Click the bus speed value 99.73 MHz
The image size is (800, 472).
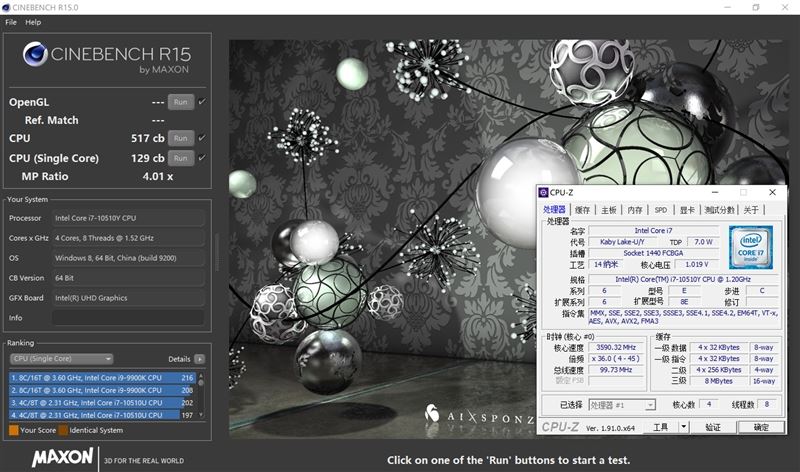(616, 369)
